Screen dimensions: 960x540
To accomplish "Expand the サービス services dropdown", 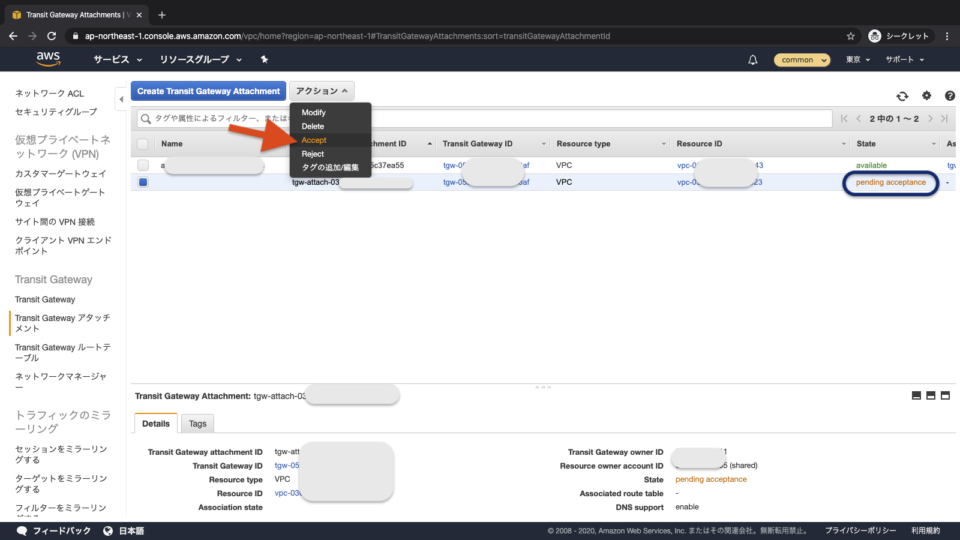I will 118,59.
